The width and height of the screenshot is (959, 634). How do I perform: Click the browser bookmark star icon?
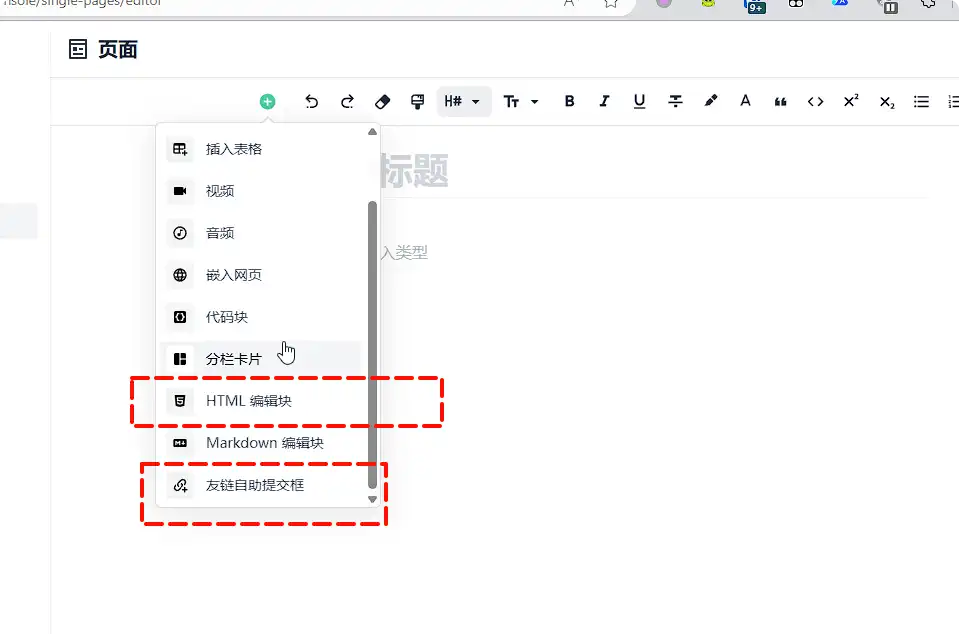610,4
